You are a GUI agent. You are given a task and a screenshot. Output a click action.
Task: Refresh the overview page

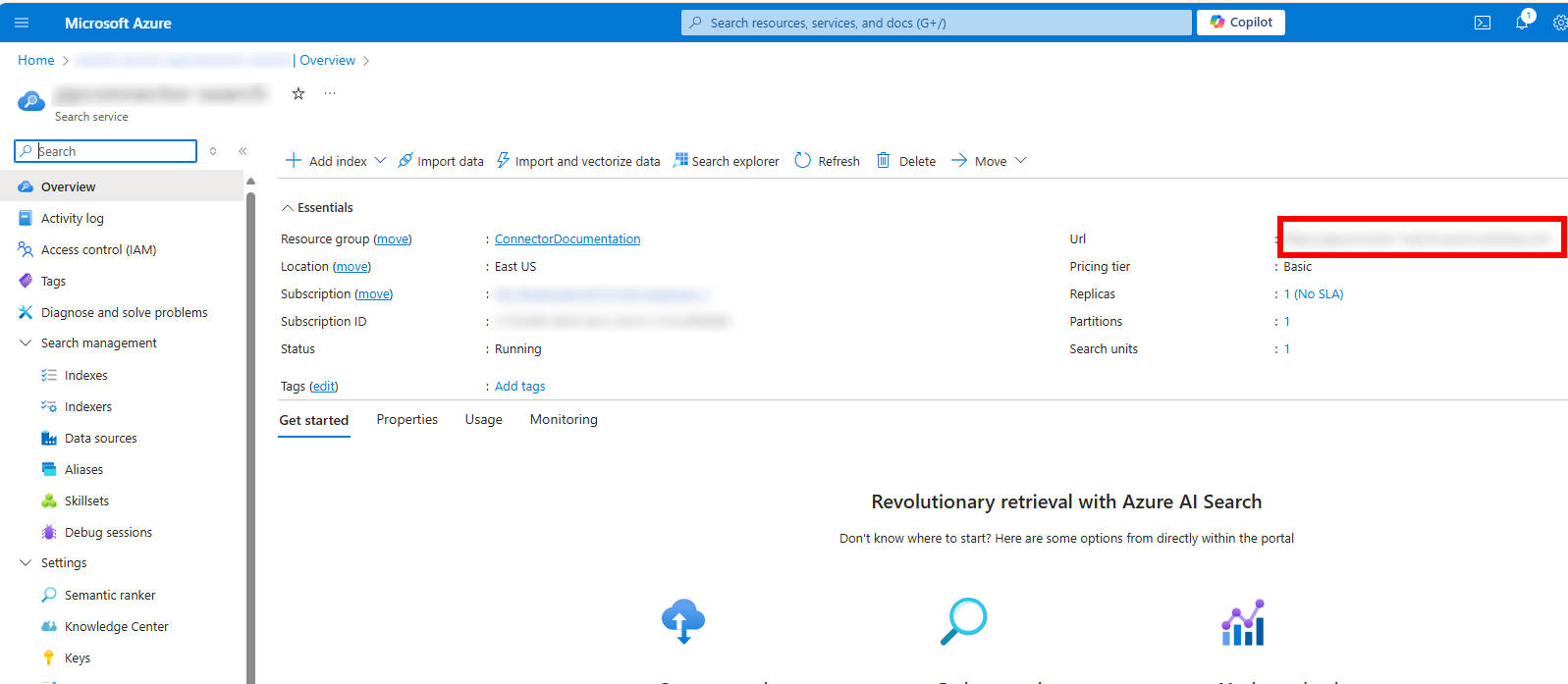tap(827, 161)
